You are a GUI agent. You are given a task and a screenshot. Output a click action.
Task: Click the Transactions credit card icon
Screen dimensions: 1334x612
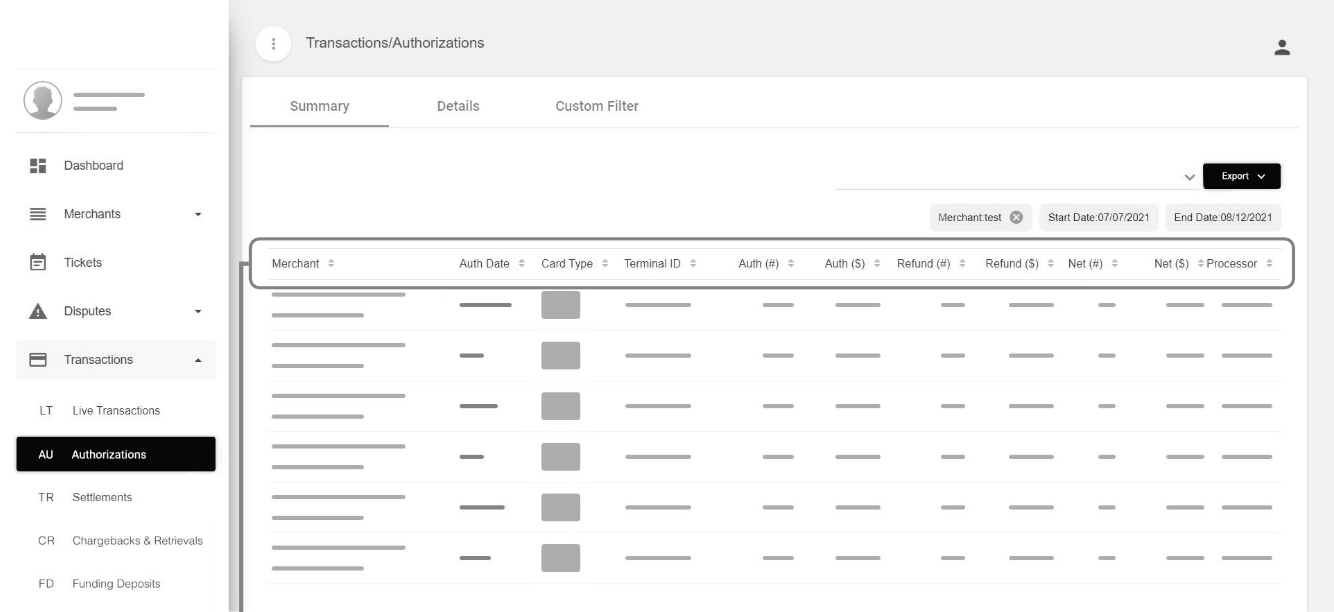38,360
